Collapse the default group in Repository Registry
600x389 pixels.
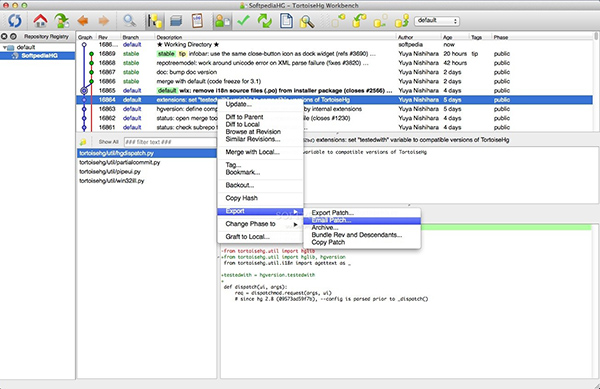tap(5, 47)
